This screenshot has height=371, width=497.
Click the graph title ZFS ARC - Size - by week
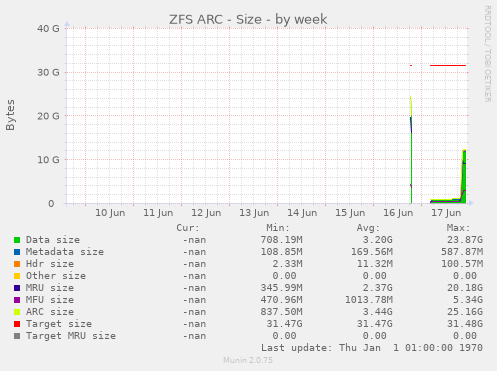(x=248, y=19)
